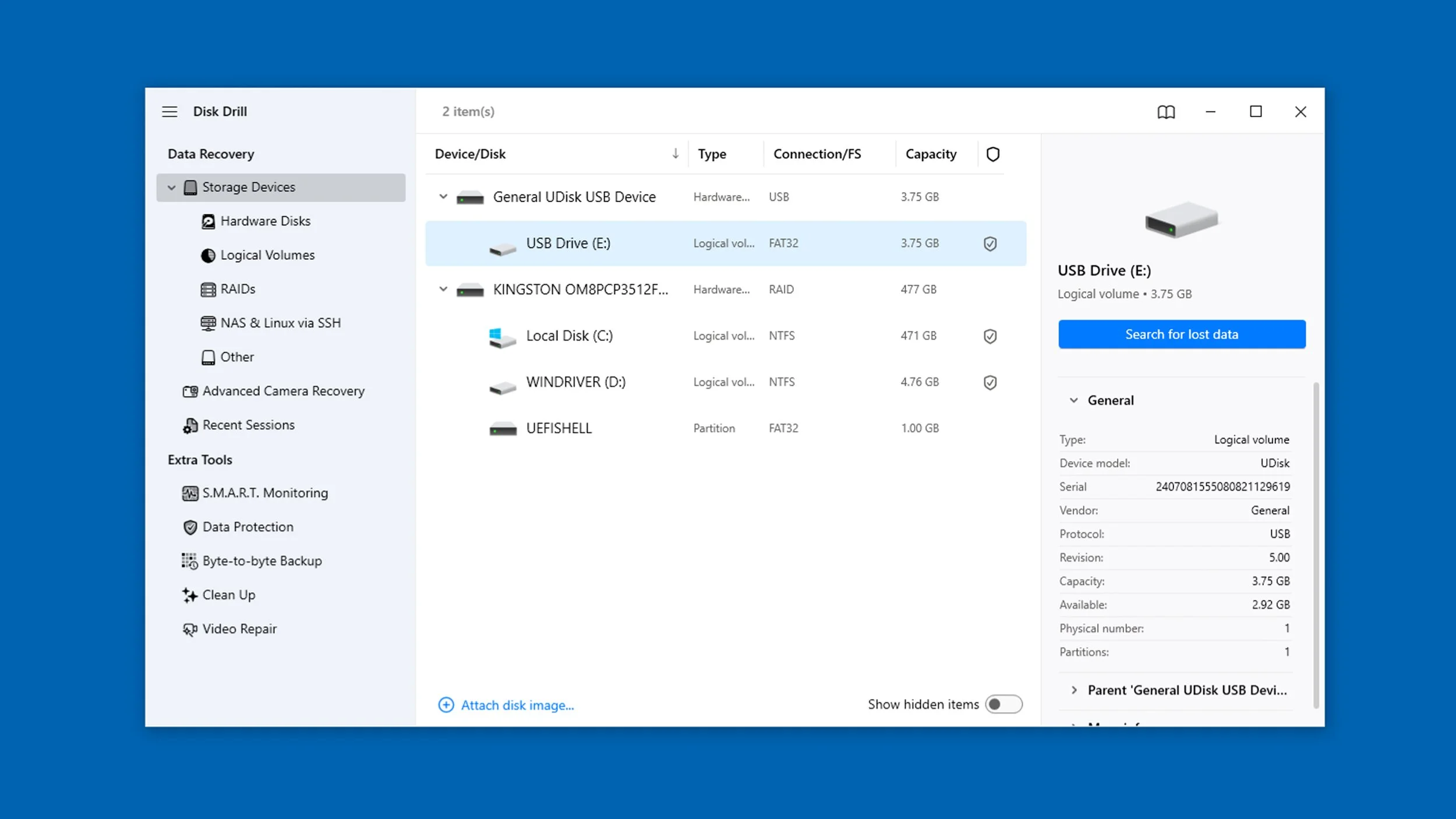
Task: Select Local Disk (C:) volume name
Action: click(569, 336)
